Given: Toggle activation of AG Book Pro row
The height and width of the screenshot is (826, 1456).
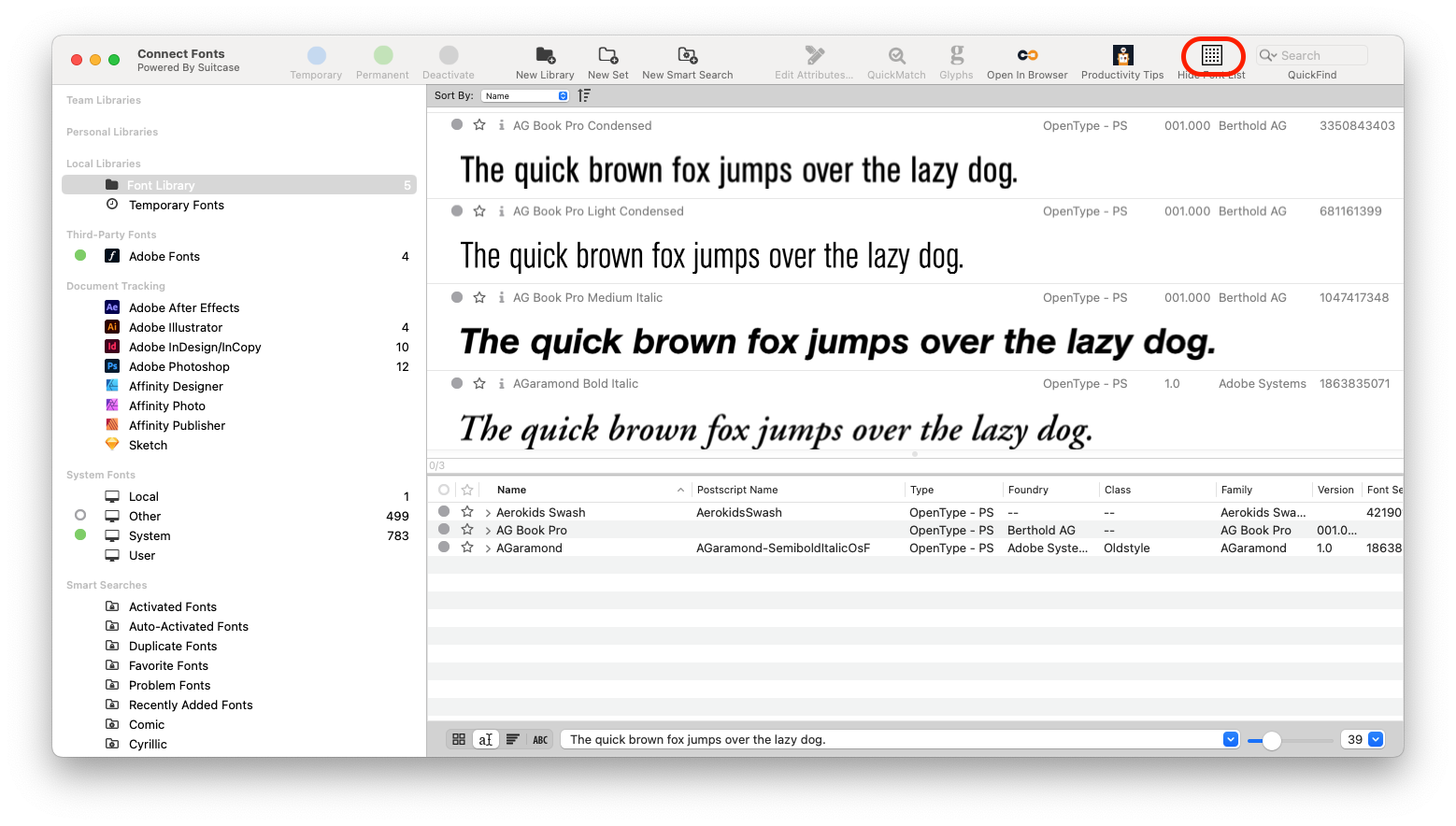Looking at the screenshot, I should 444,529.
